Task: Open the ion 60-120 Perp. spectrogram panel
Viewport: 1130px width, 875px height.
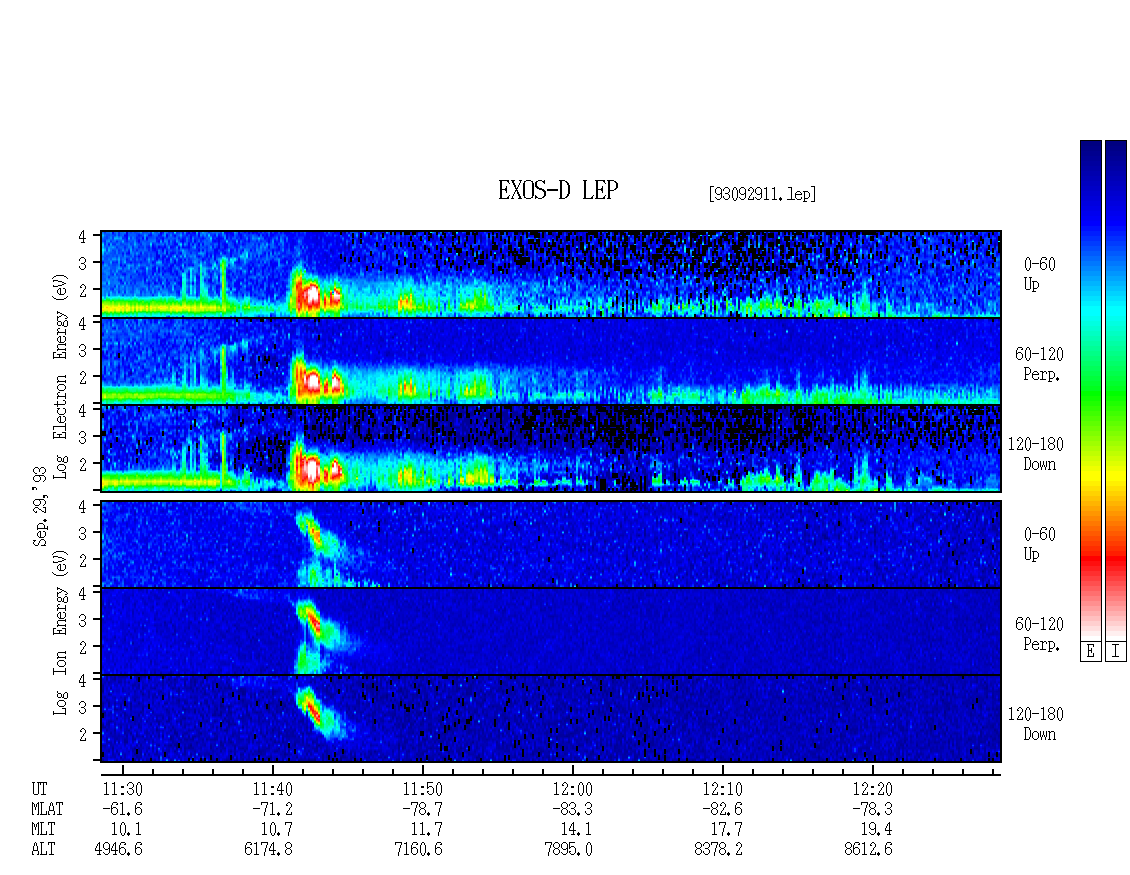Action: tap(551, 631)
